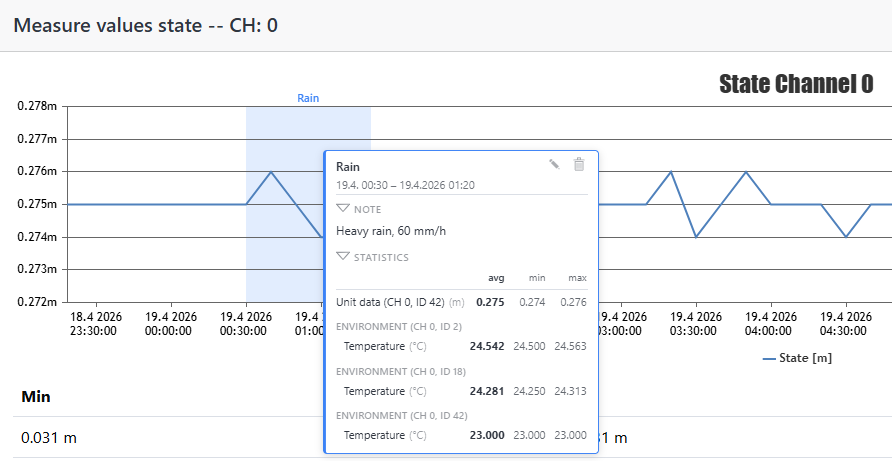Click temperature average 23.000 in bold
This screenshot has height=461, width=892.
click(487, 435)
